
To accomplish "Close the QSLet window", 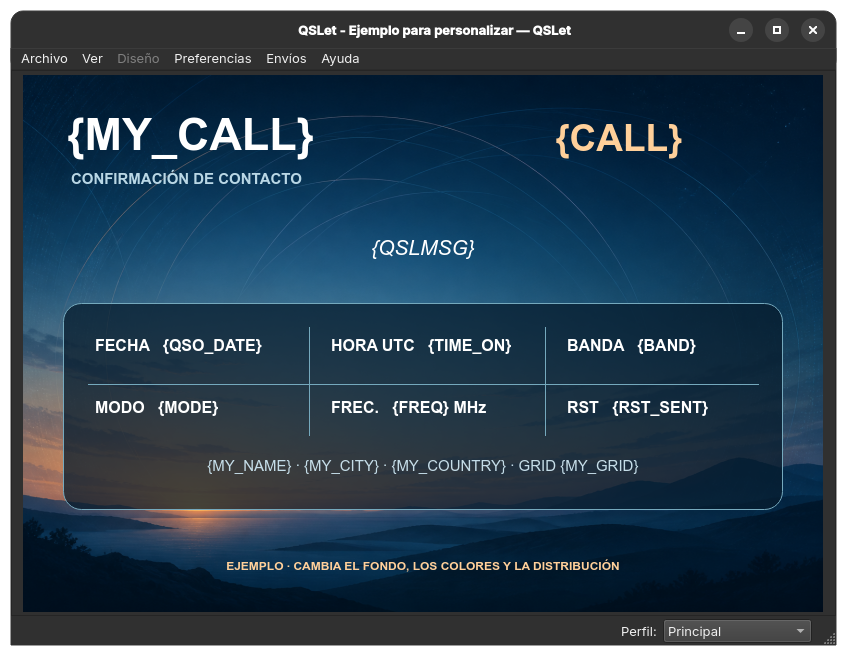I will pyautogui.click(x=812, y=30).
